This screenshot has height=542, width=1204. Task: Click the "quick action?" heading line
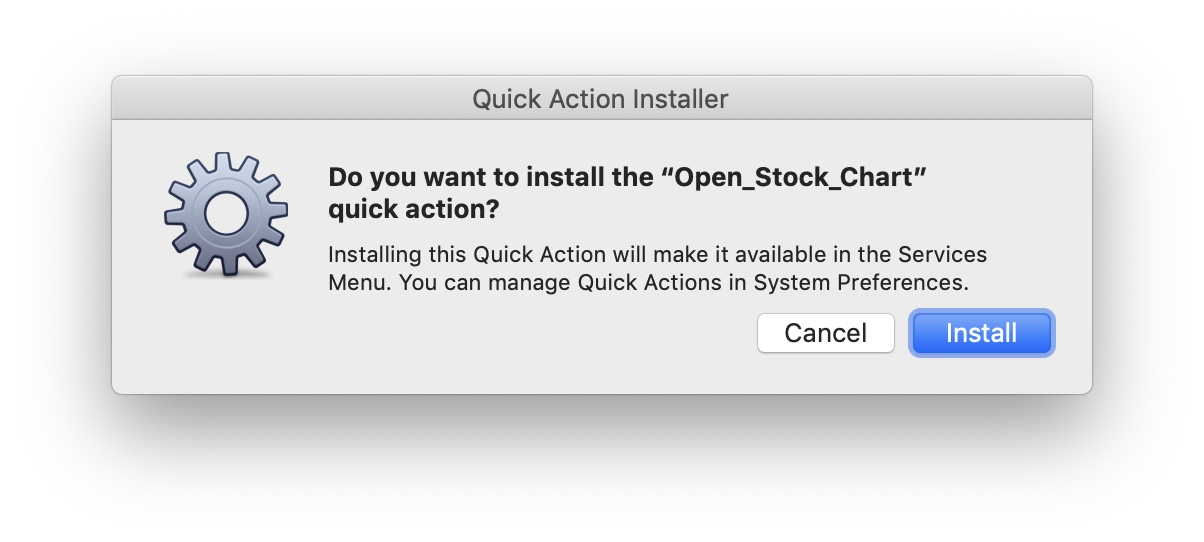coord(415,212)
